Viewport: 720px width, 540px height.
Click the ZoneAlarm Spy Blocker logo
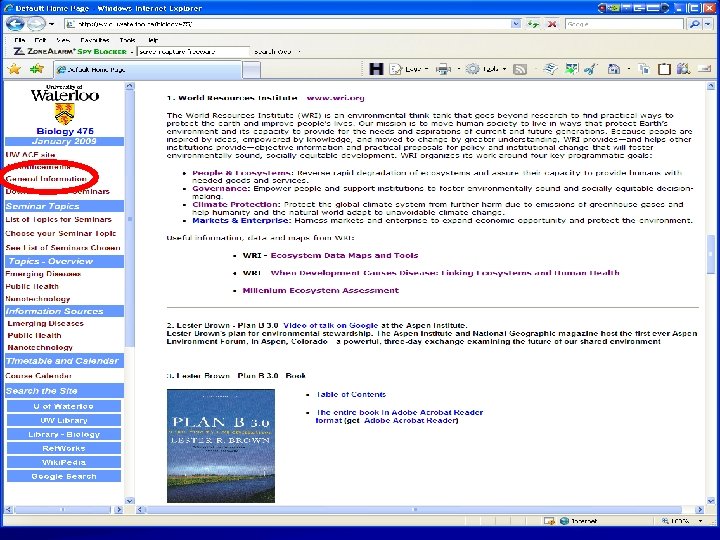(x=70, y=51)
